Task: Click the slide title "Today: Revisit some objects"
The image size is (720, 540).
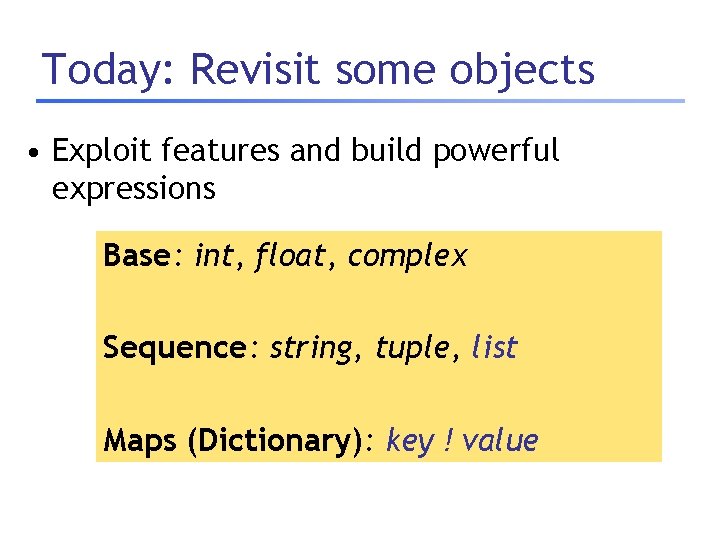Action: 318,70
